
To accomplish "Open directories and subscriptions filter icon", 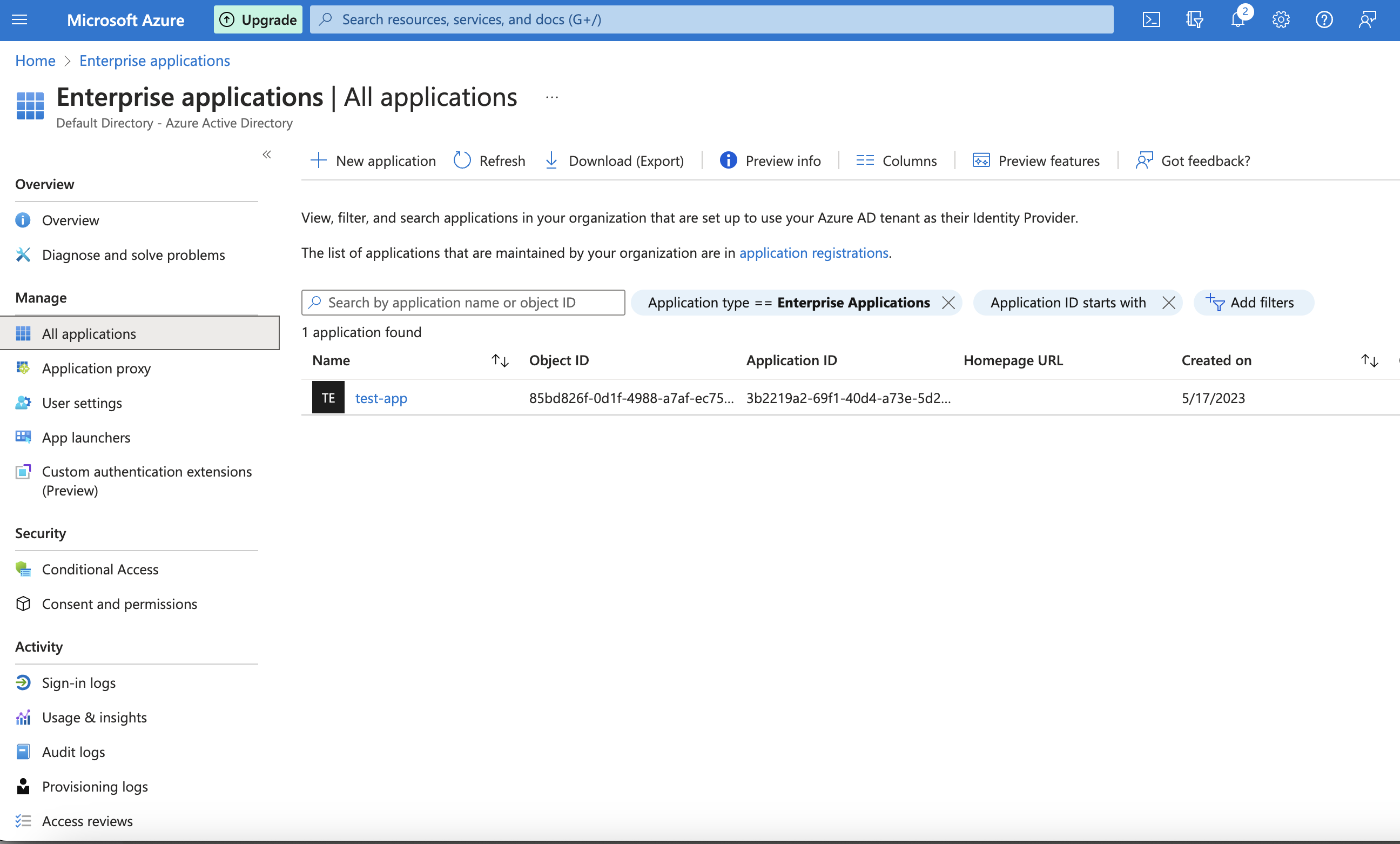I will pos(1194,20).
